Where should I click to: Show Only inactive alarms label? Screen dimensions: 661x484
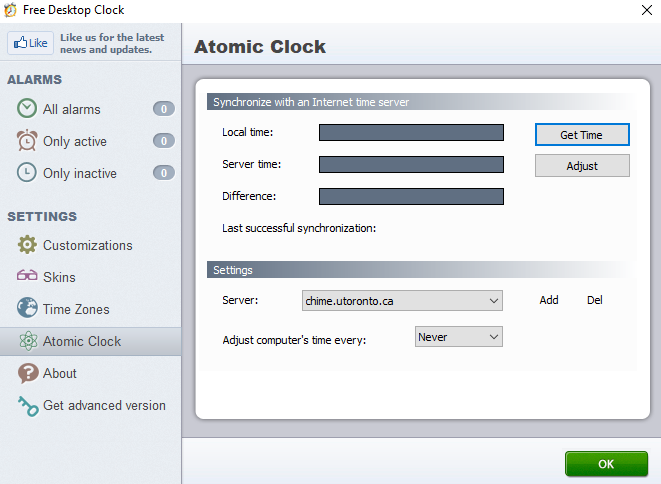(80, 173)
